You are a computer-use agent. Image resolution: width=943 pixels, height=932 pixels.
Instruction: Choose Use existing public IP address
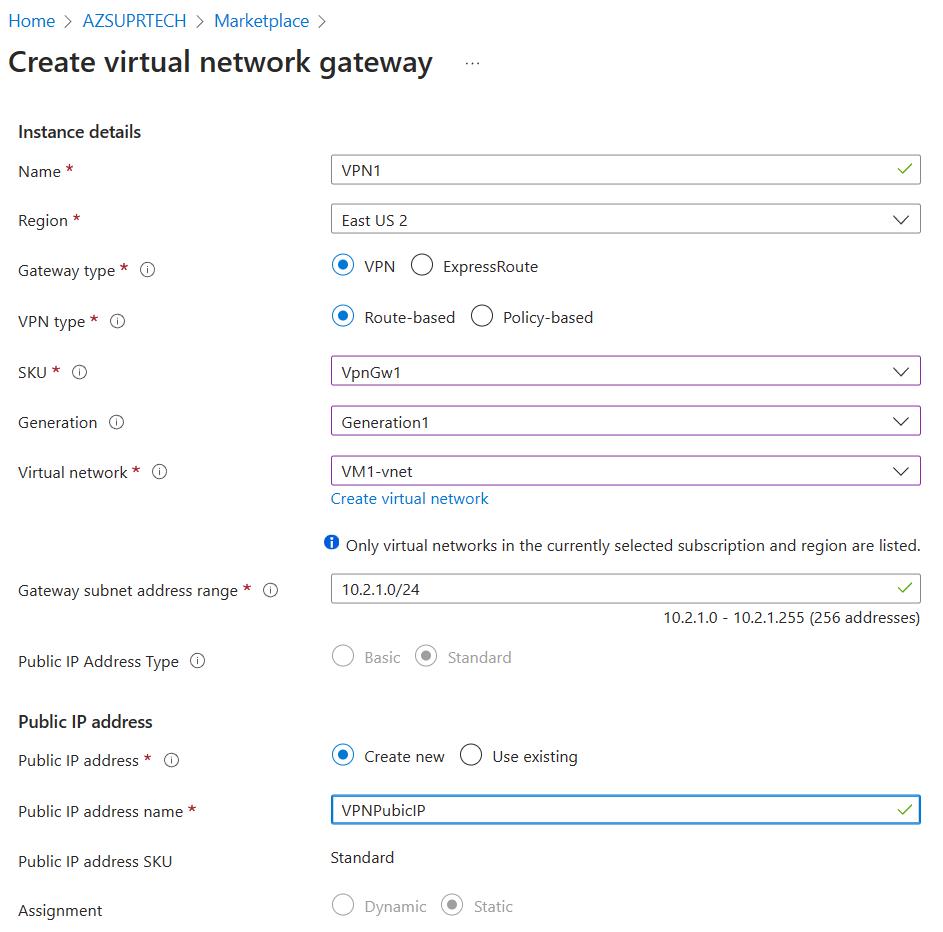pyautogui.click(x=470, y=755)
